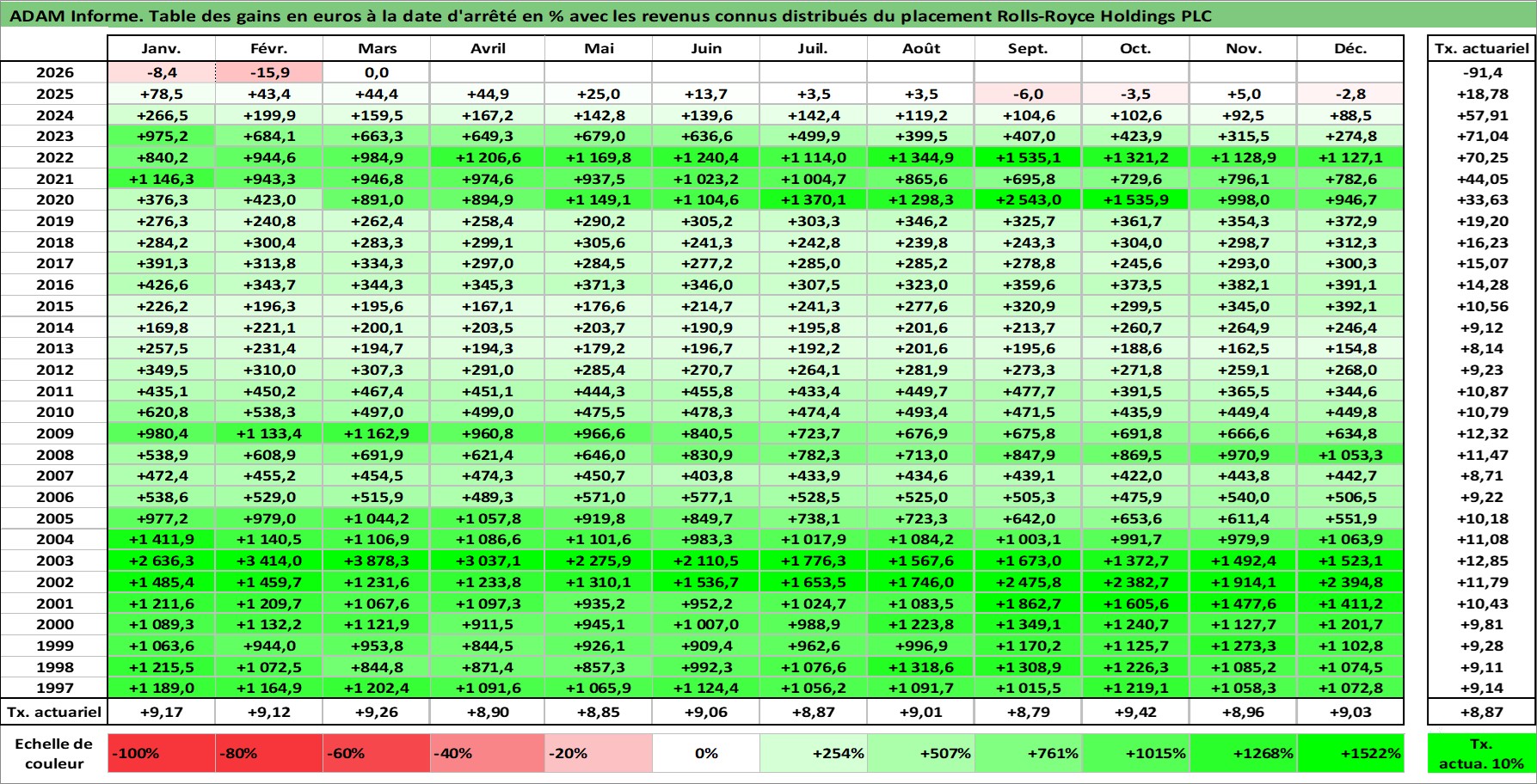The image size is (1537, 784).
Task: Select the +1 370,1 cell in 2020
Action: coord(814,199)
